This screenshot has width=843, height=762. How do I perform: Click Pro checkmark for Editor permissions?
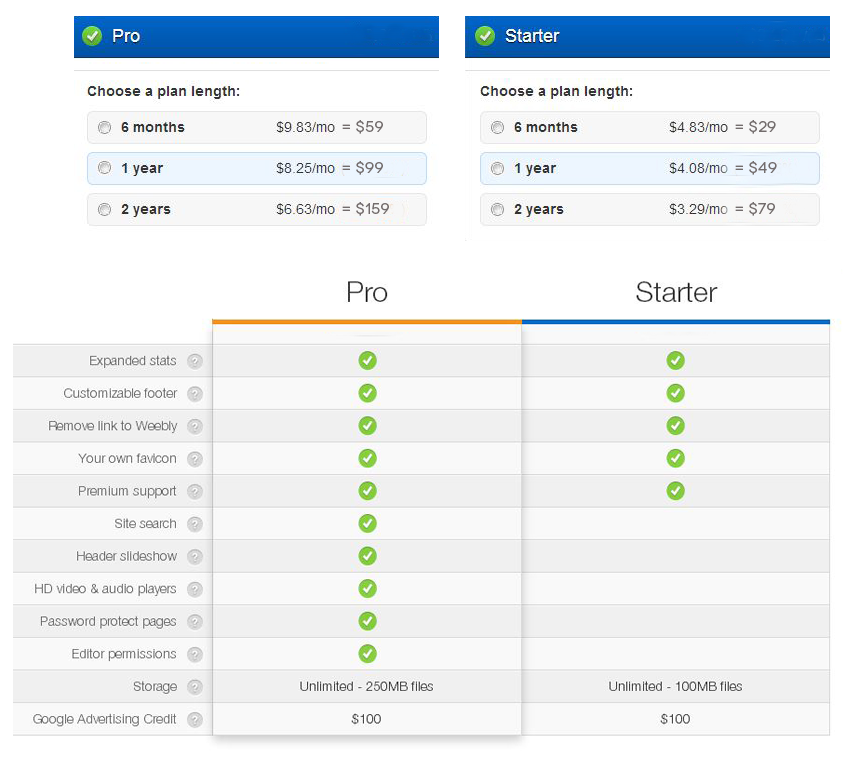[x=368, y=653]
